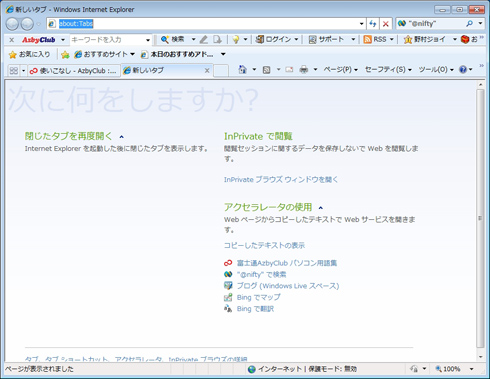Click the light bulb icon in AzbyClub toolbar
Viewport: 490px width, 379px height.
[x=236, y=40]
